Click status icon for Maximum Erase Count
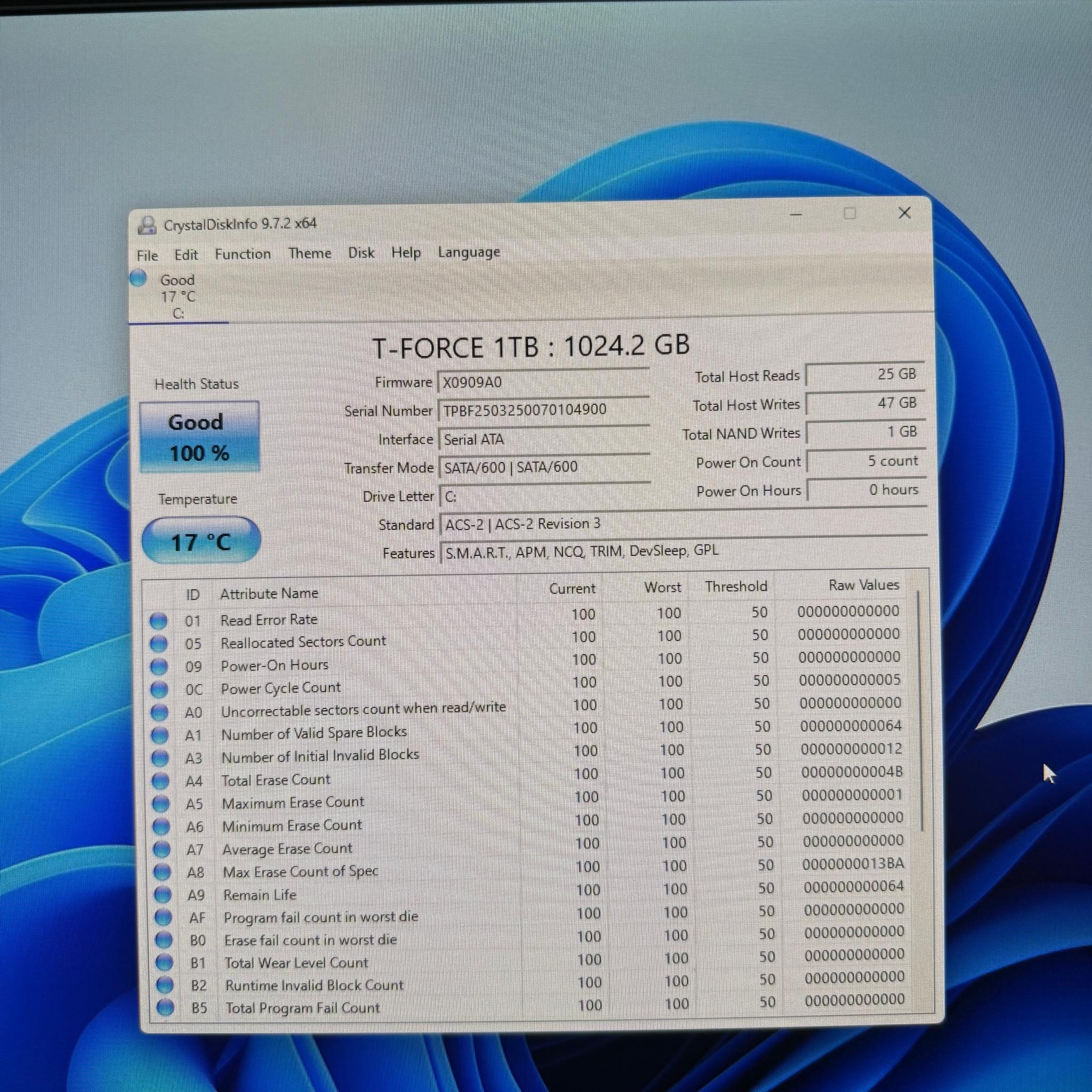Viewport: 1092px width, 1092px height. (161, 804)
